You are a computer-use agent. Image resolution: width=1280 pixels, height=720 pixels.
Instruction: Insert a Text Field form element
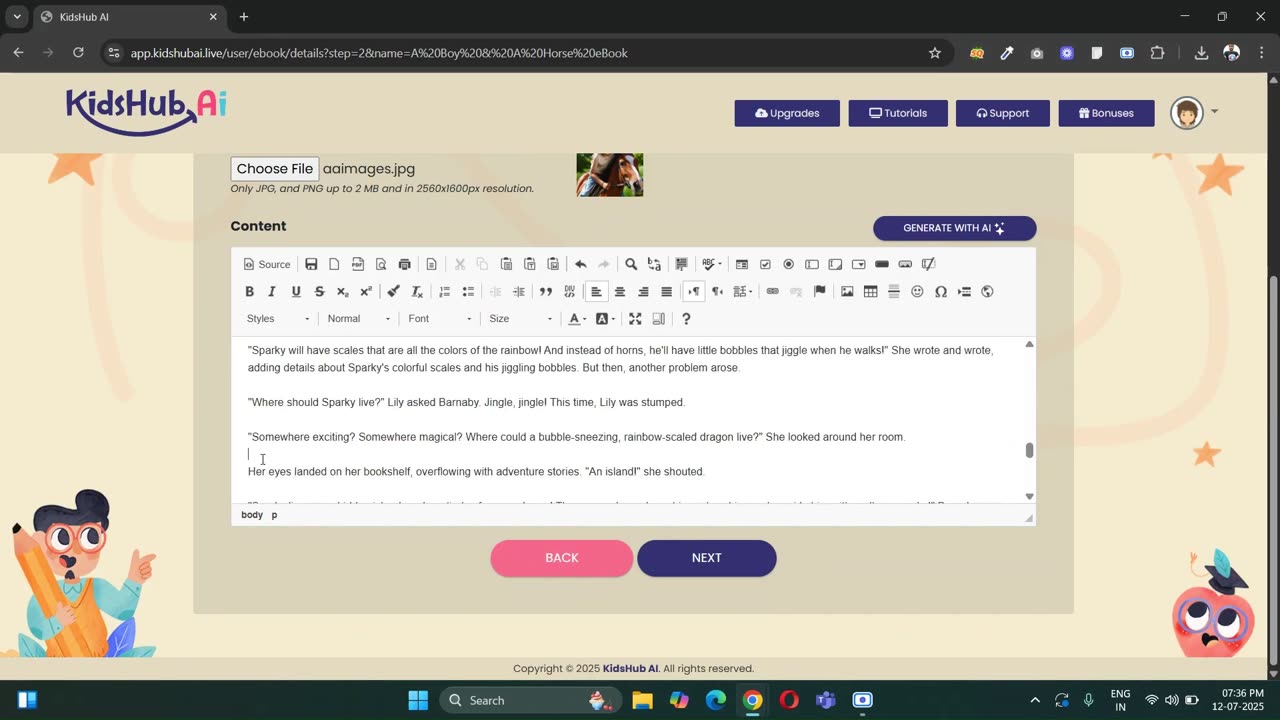[812, 264]
